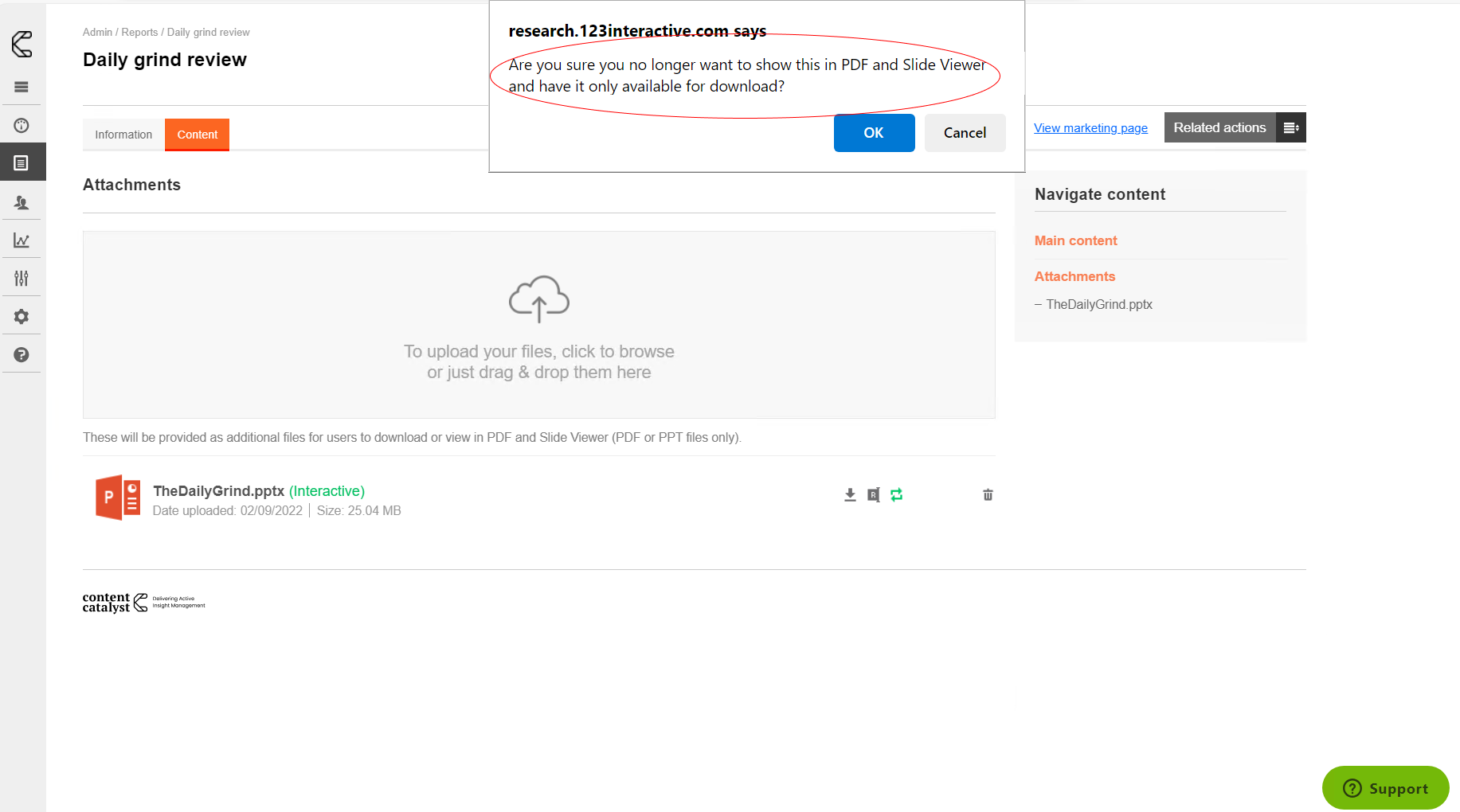
Task: Switch to the Information tab
Action: point(123,135)
